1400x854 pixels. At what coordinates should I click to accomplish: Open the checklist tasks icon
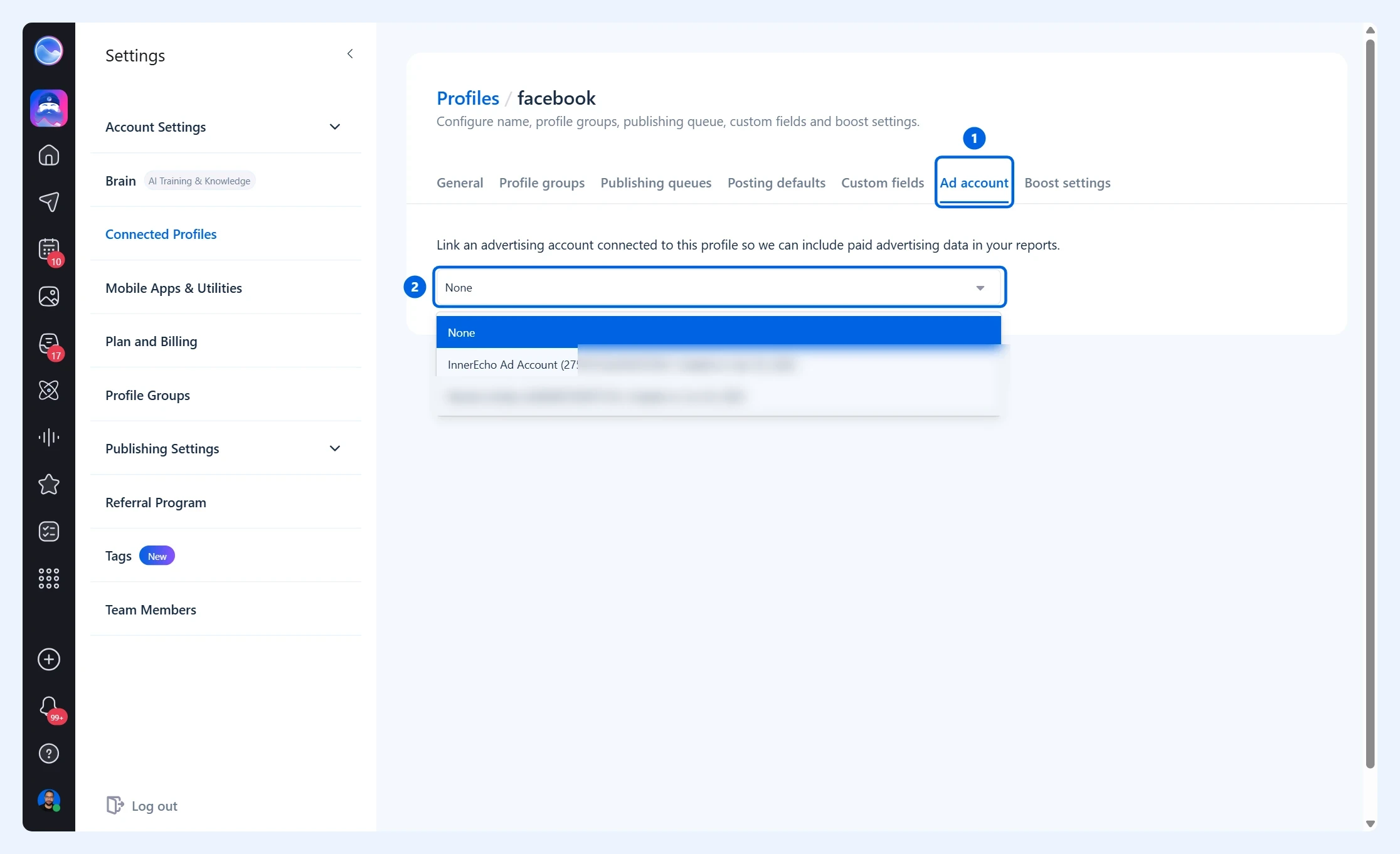coord(49,531)
